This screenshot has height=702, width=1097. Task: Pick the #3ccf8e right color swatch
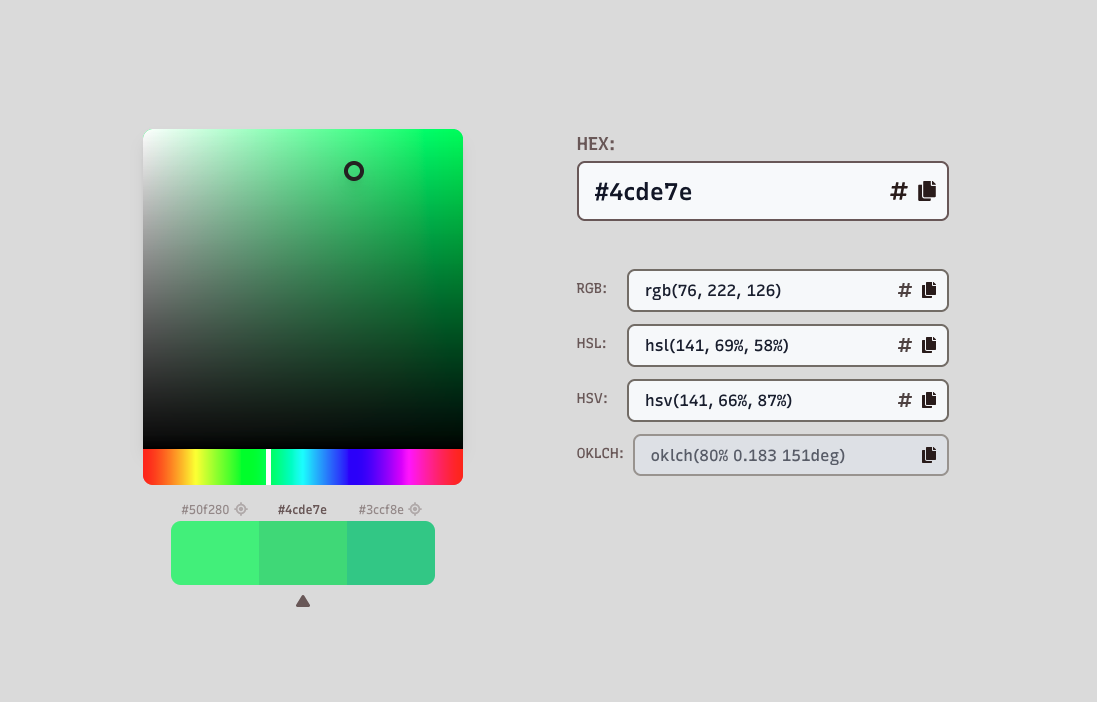(391, 553)
